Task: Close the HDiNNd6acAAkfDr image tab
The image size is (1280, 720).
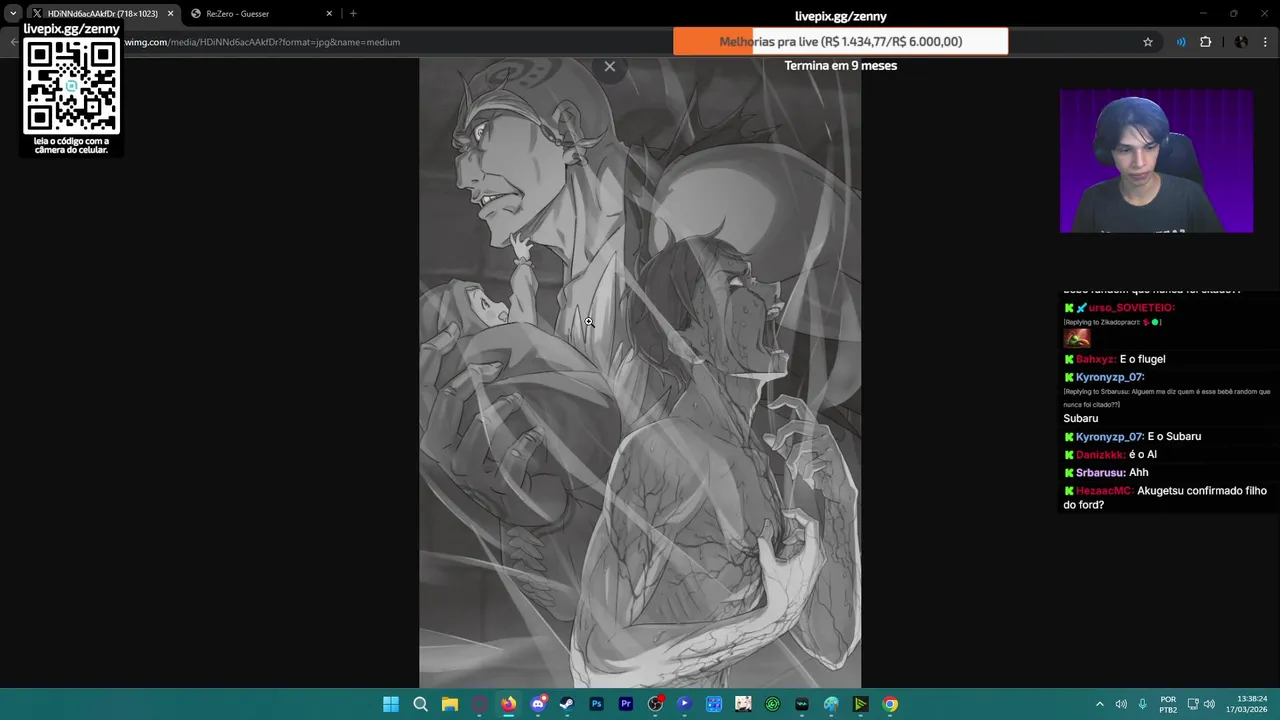Action: pos(170,14)
